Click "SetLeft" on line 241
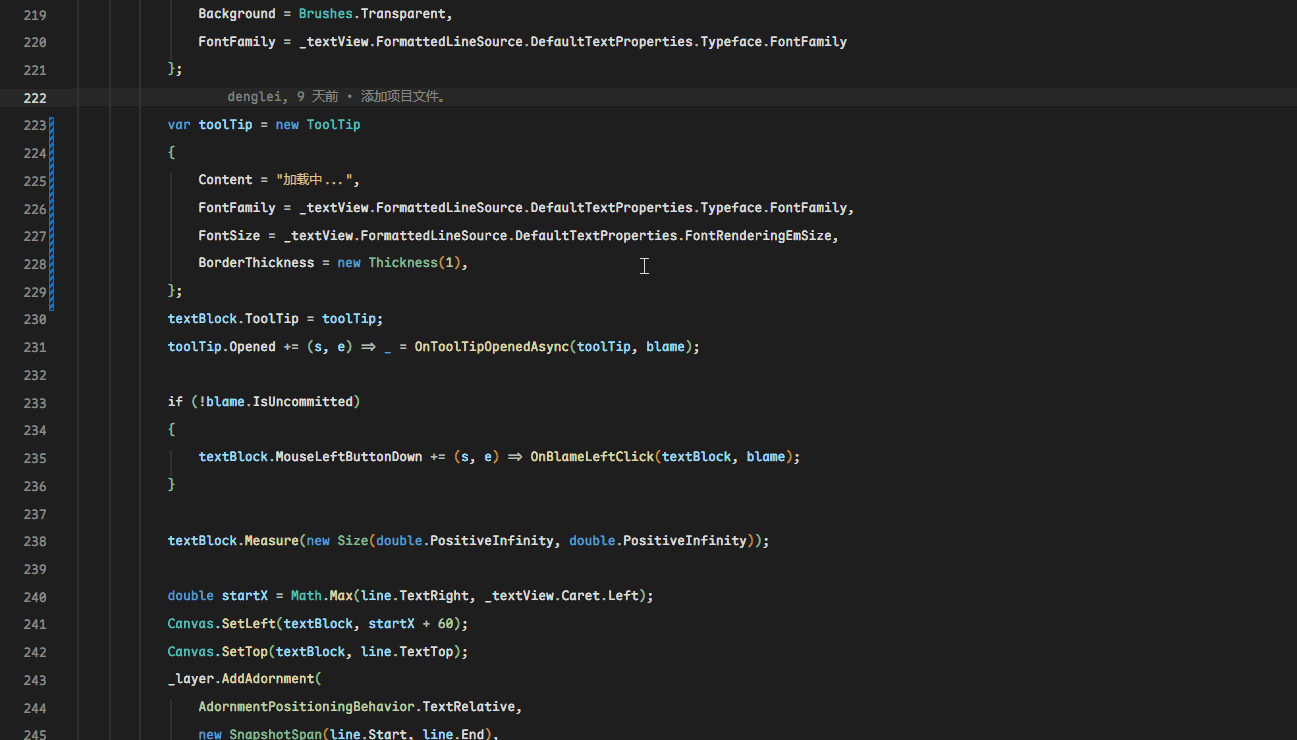 [249, 624]
